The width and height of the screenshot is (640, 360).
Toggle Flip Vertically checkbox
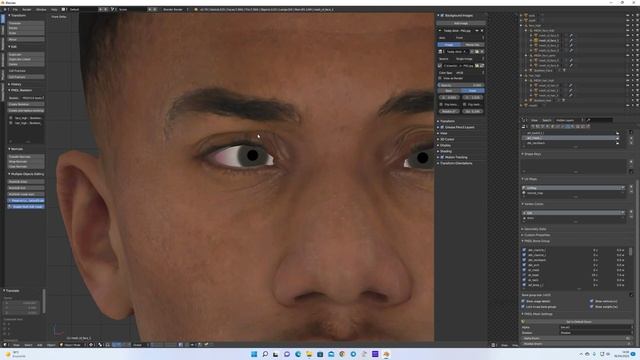[464, 104]
